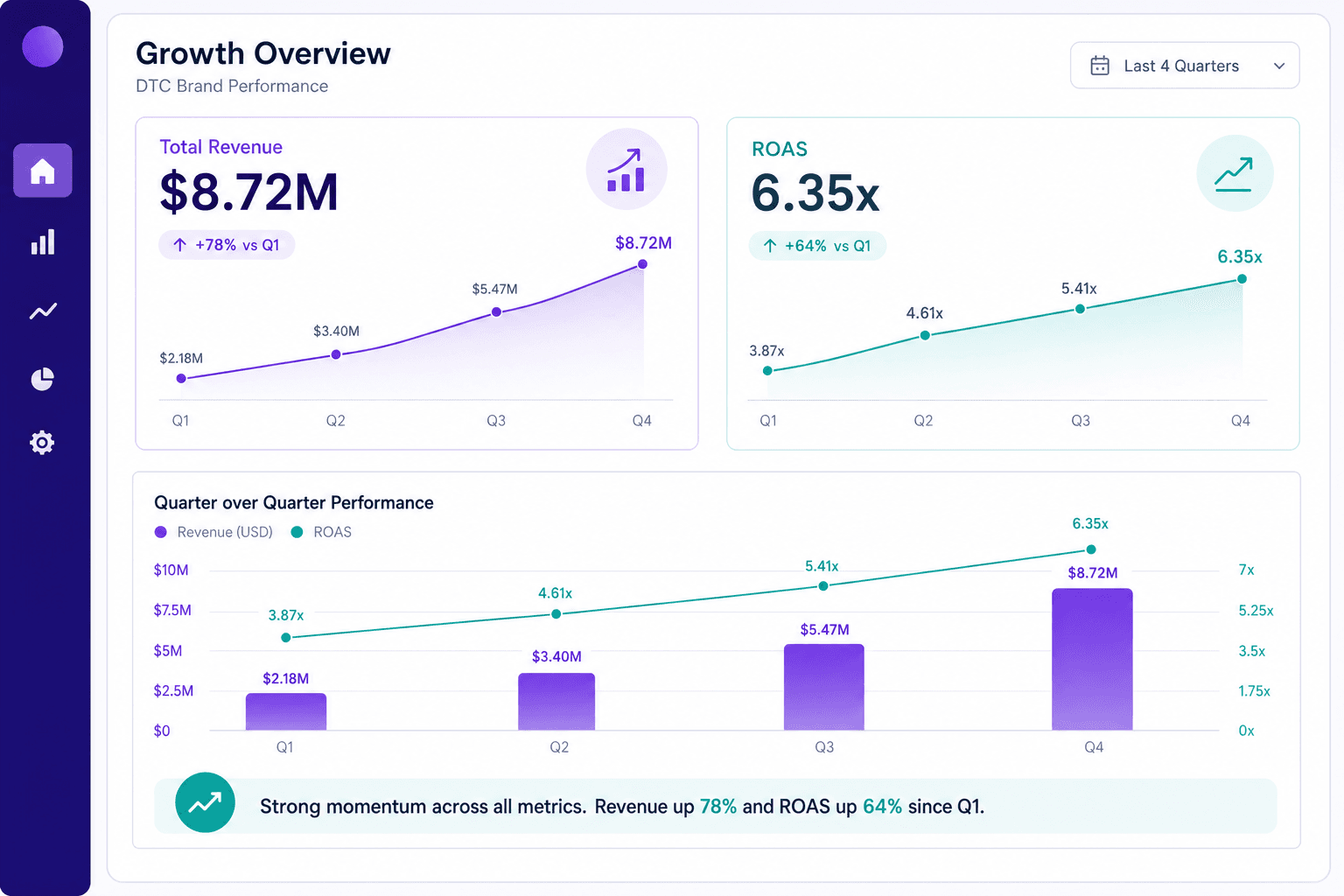Viewport: 1344px width, 896px height.
Task: Toggle the ROAS legend series
Action: click(321, 532)
